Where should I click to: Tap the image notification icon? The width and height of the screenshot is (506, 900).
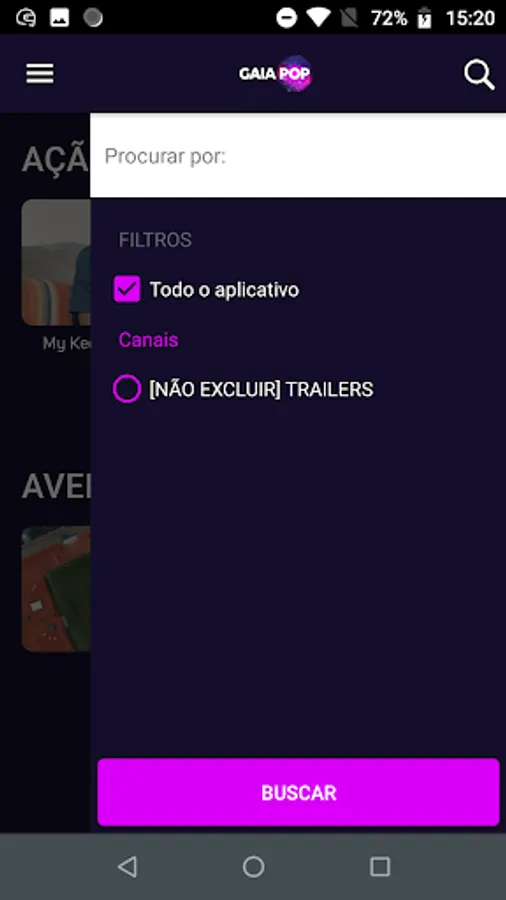coord(59,18)
